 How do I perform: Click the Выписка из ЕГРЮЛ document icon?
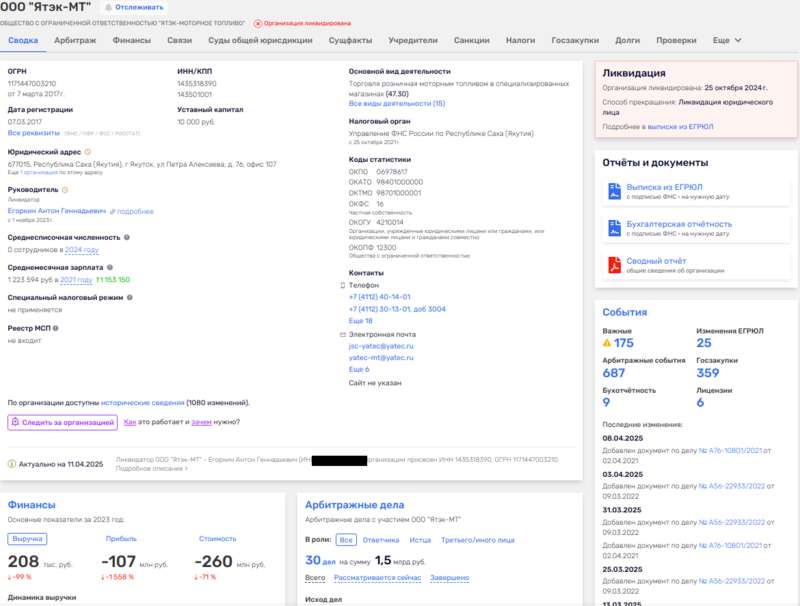coord(614,191)
